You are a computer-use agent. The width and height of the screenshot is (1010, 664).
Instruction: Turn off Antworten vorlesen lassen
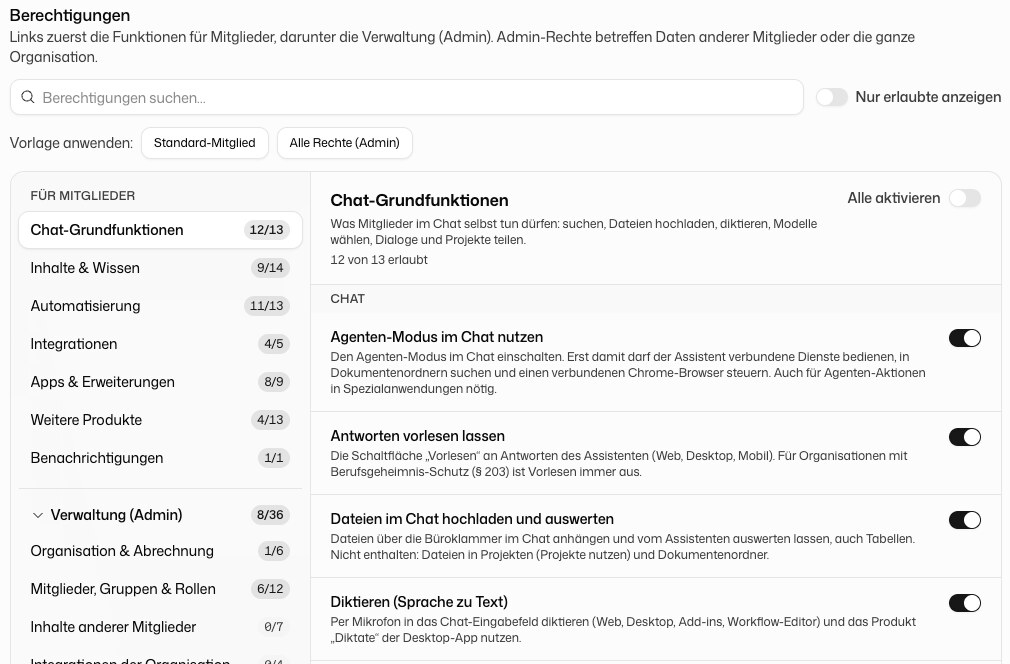(x=965, y=437)
